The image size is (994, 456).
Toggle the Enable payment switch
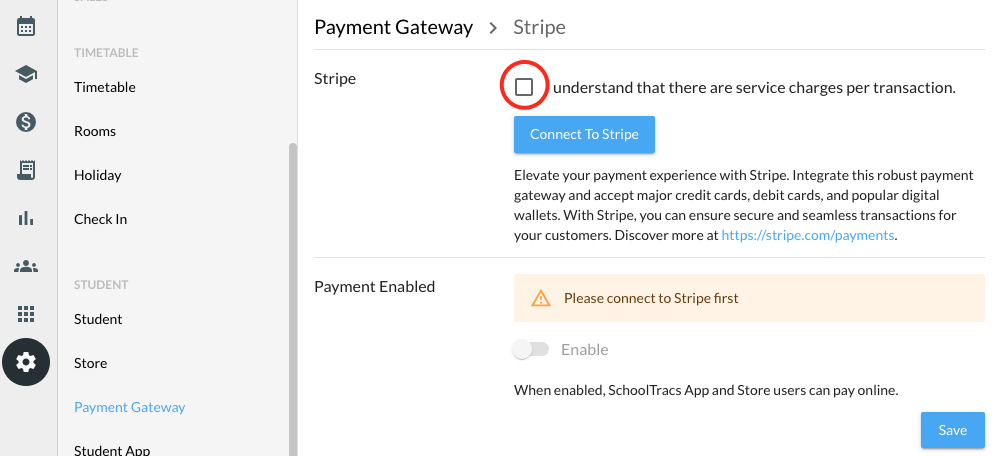531,349
